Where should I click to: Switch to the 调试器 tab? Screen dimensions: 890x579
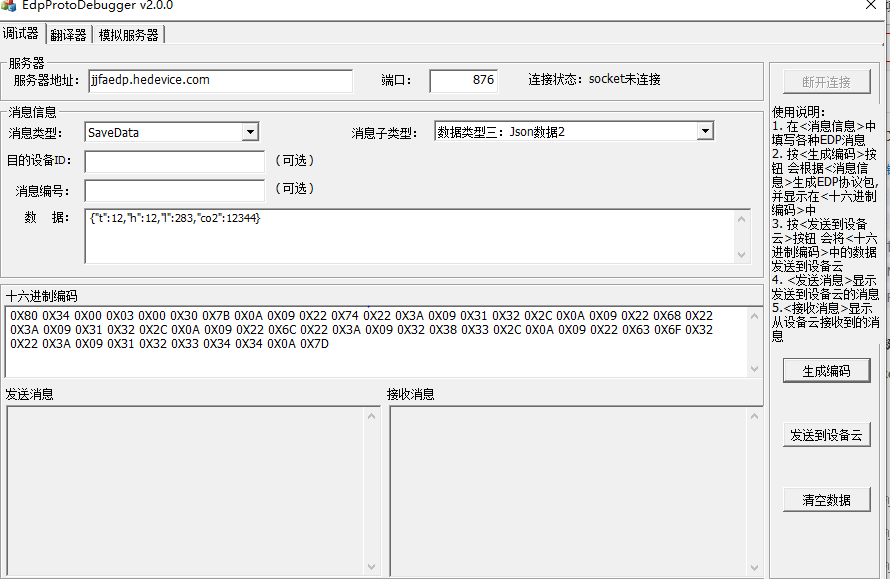pyautogui.click(x=21, y=33)
